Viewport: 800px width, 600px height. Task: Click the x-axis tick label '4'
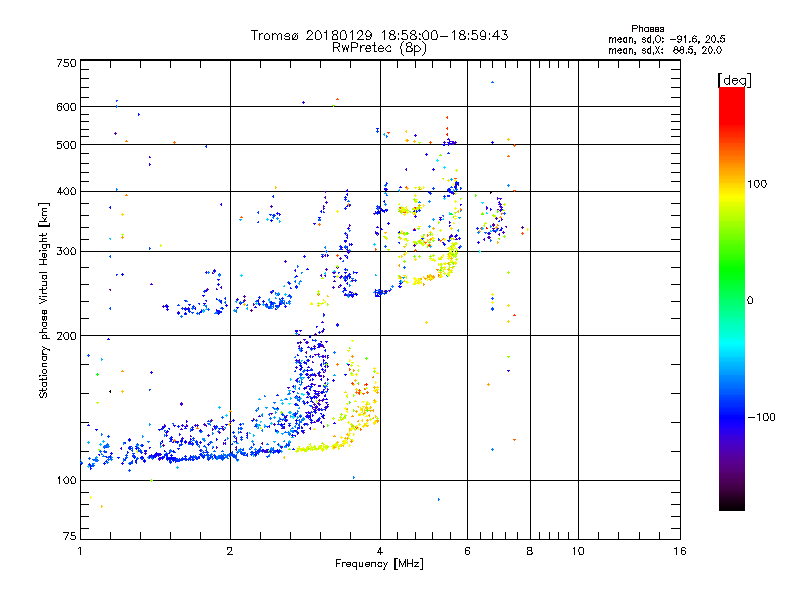[x=380, y=551]
